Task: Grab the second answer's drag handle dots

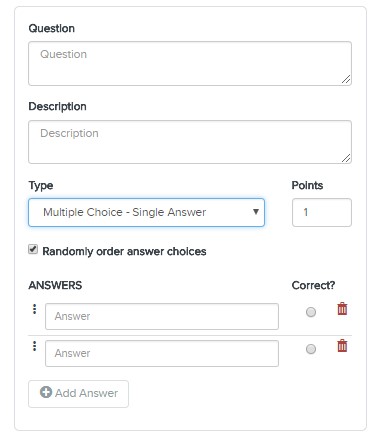Action: pyautogui.click(x=34, y=346)
